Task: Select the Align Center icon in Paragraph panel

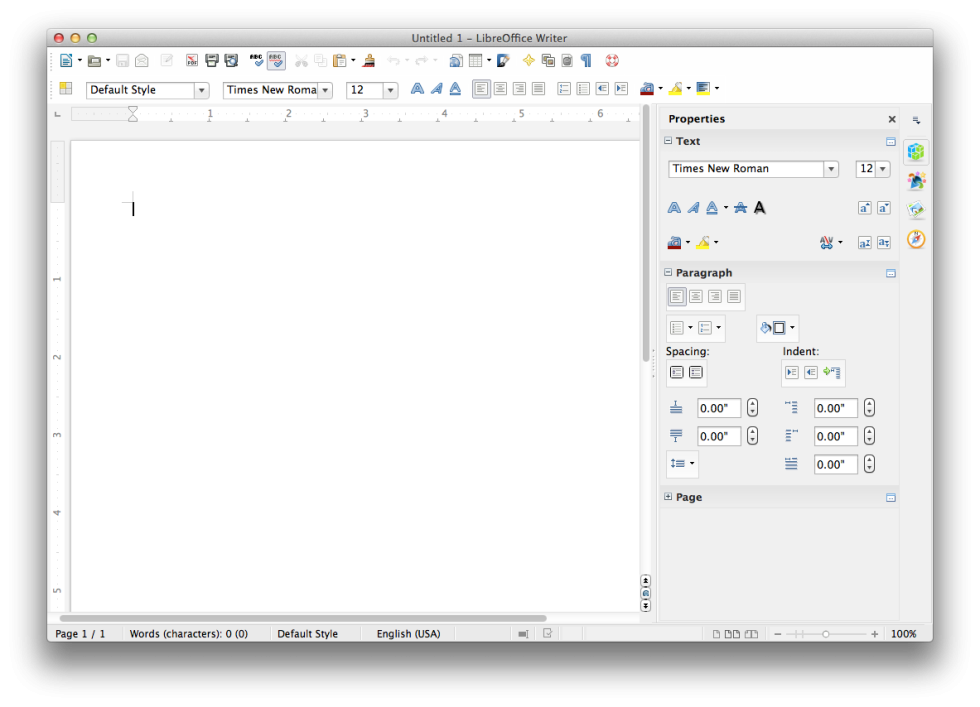Action: pos(696,296)
